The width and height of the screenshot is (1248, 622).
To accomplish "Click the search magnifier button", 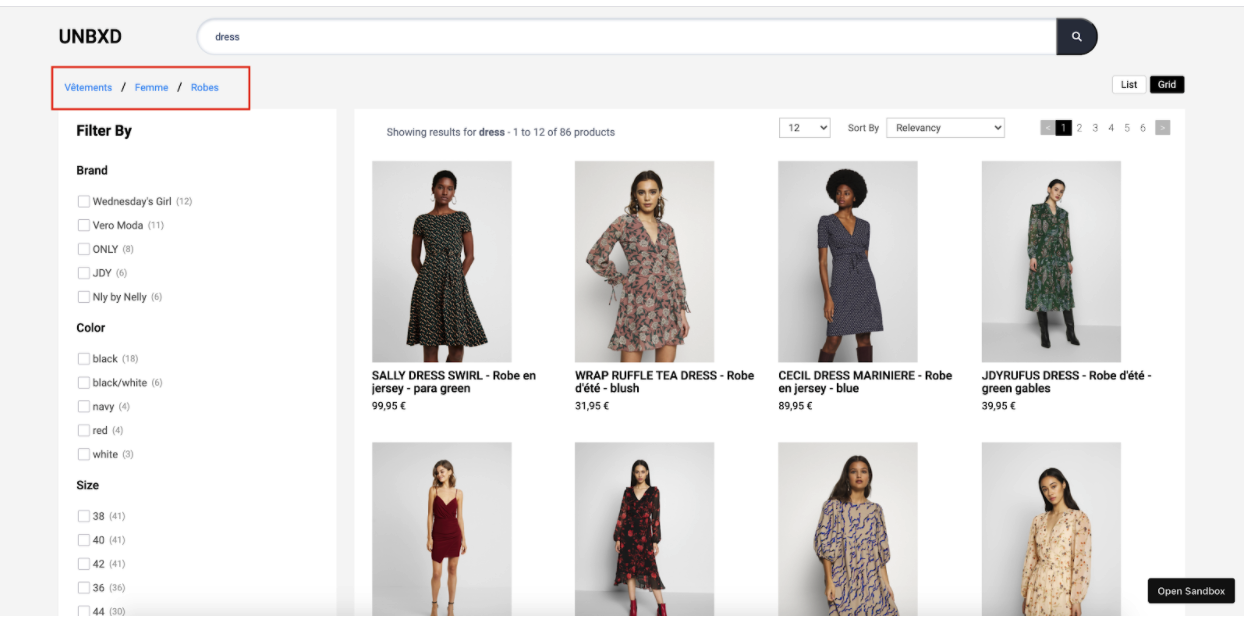I will pos(1077,37).
